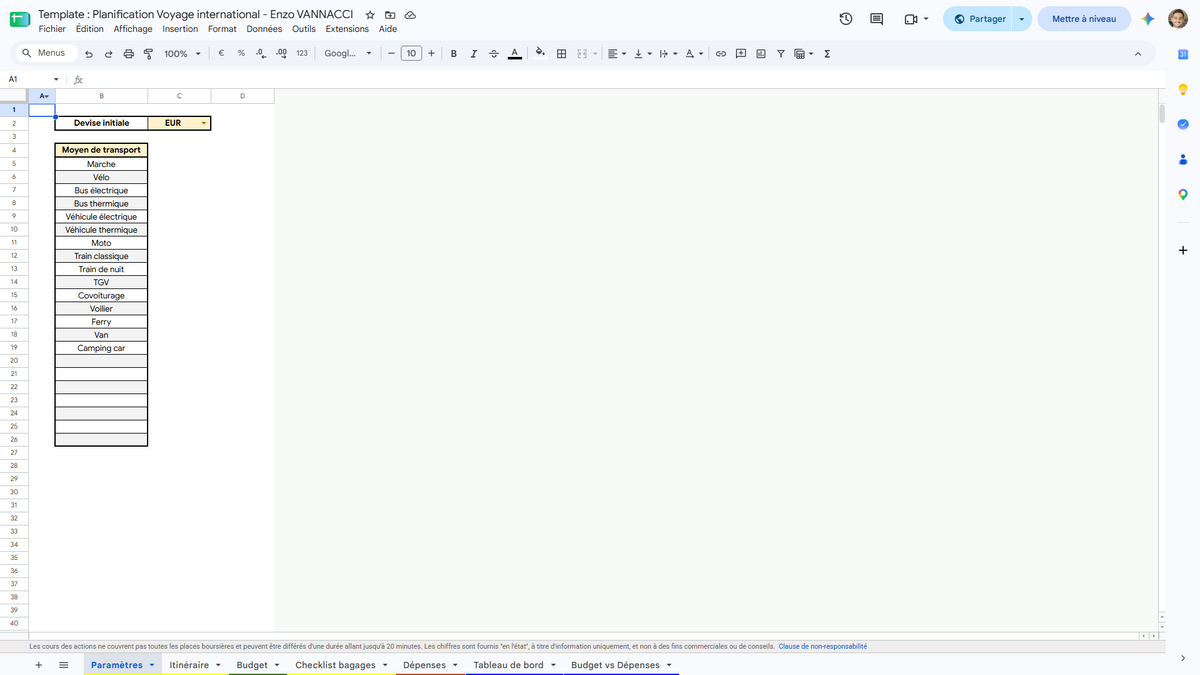
Task: Open the fill color picker
Action: click(540, 54)
